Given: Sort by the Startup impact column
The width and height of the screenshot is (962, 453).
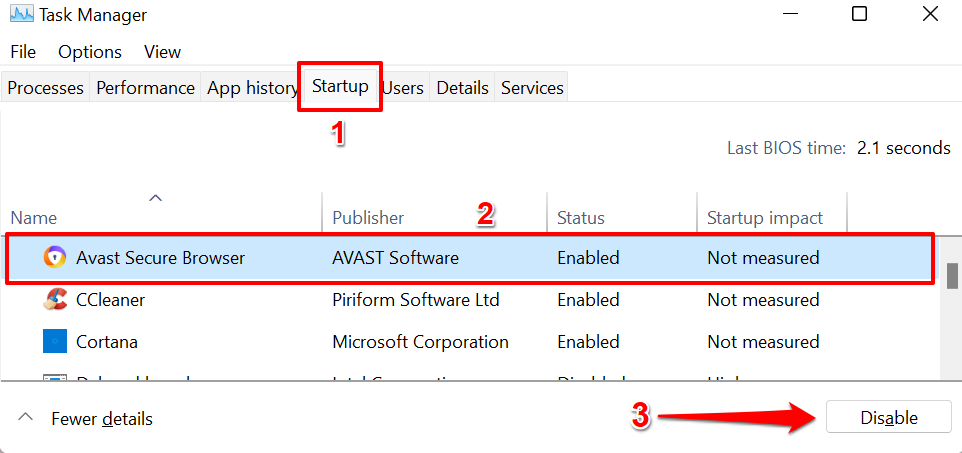Looking at the screenshot, I should pyautogui.click(x=765, y=218).
